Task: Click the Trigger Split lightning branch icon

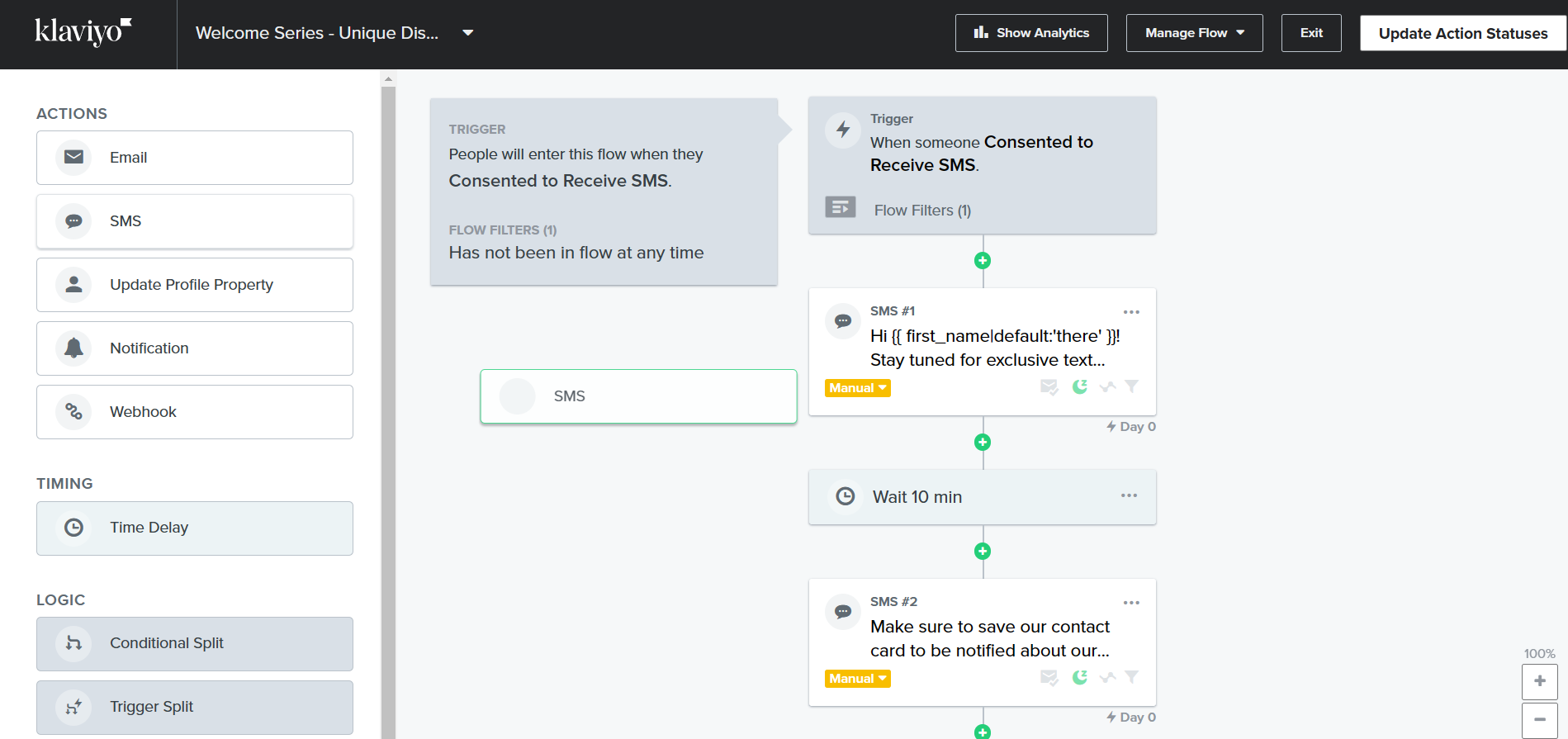Action: click(73, 706)
